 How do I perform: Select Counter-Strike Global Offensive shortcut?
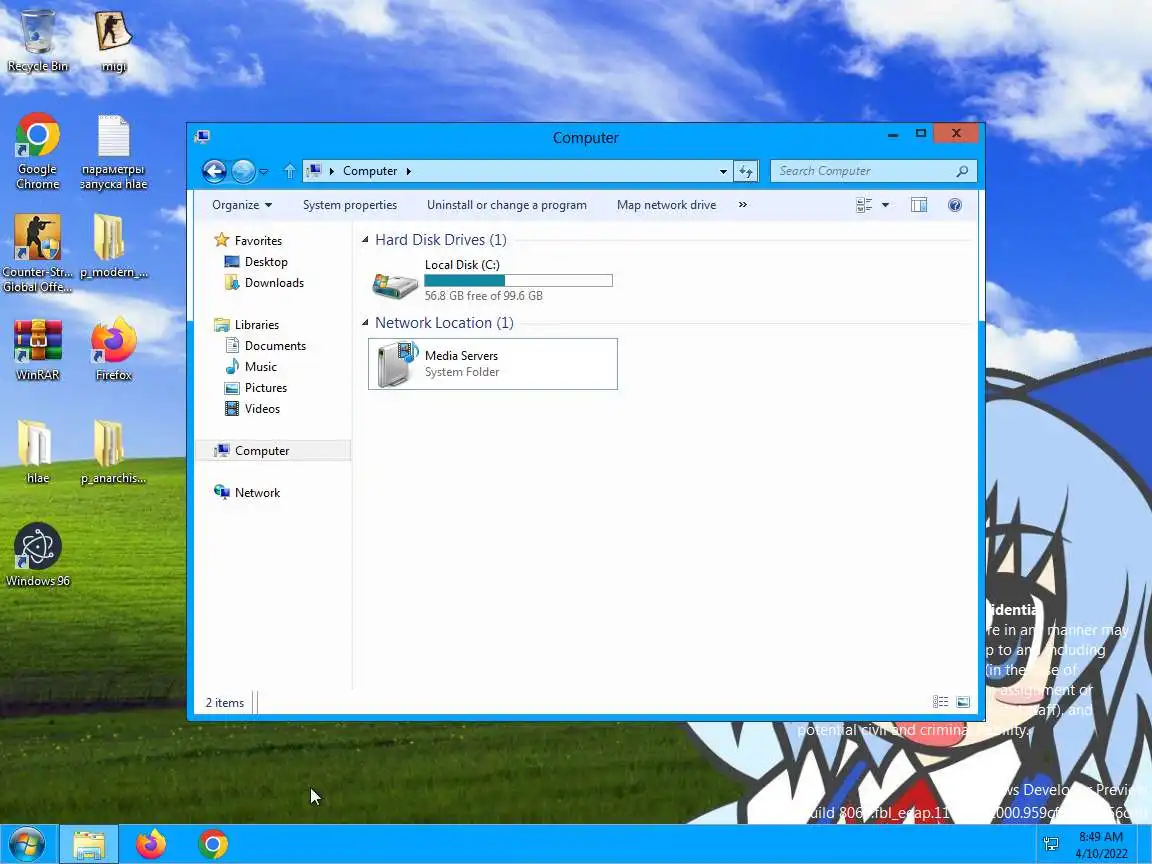point(37,253)
